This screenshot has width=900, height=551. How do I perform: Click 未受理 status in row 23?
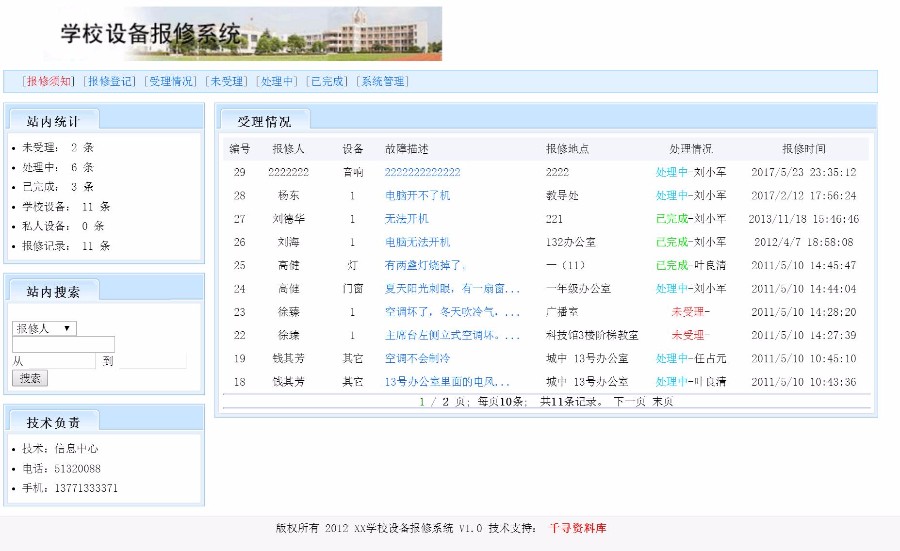[x=690, y=312]
